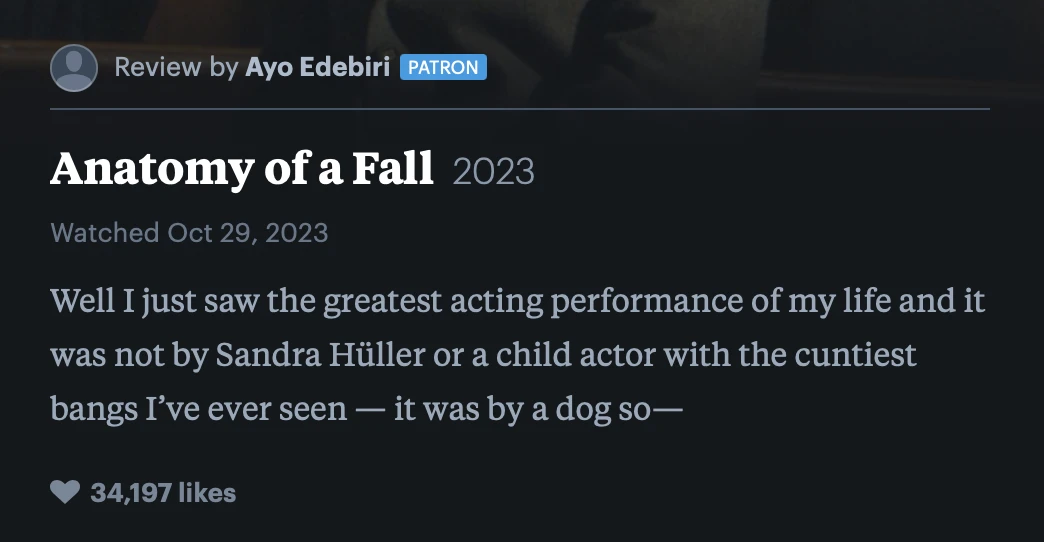Click the blue PATRON badge
The height and width of the screenshot is (542, 1044).
443,68
